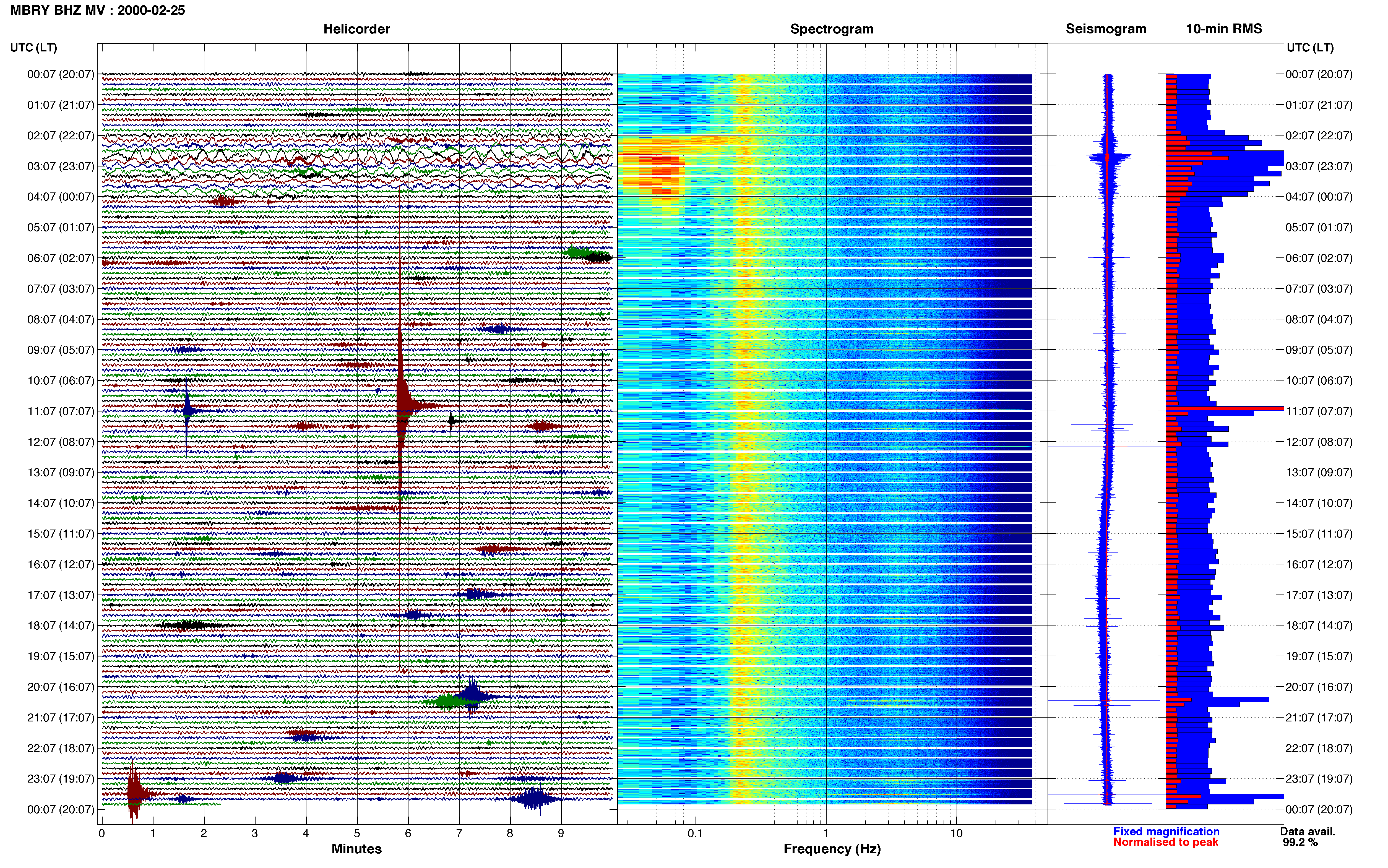Click left time label '23:07 (19:07)'
The width and height of the screenshot is (1388, 868).
[61, 778]
